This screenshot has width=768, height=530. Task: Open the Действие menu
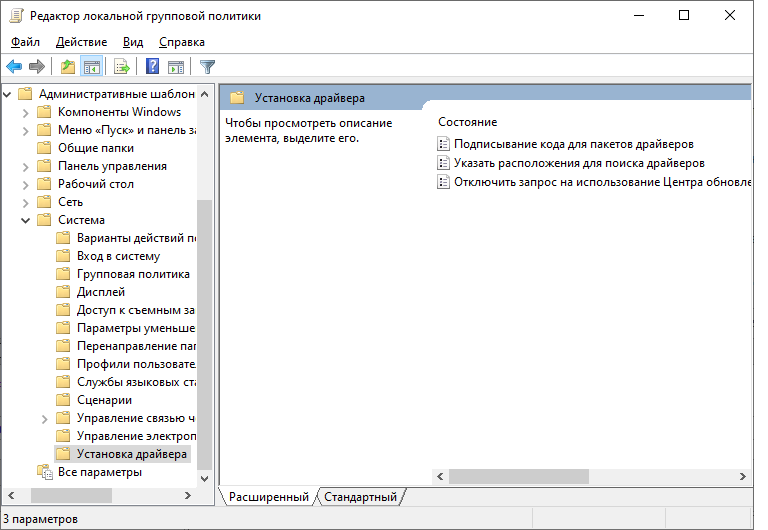pos(81,42)
